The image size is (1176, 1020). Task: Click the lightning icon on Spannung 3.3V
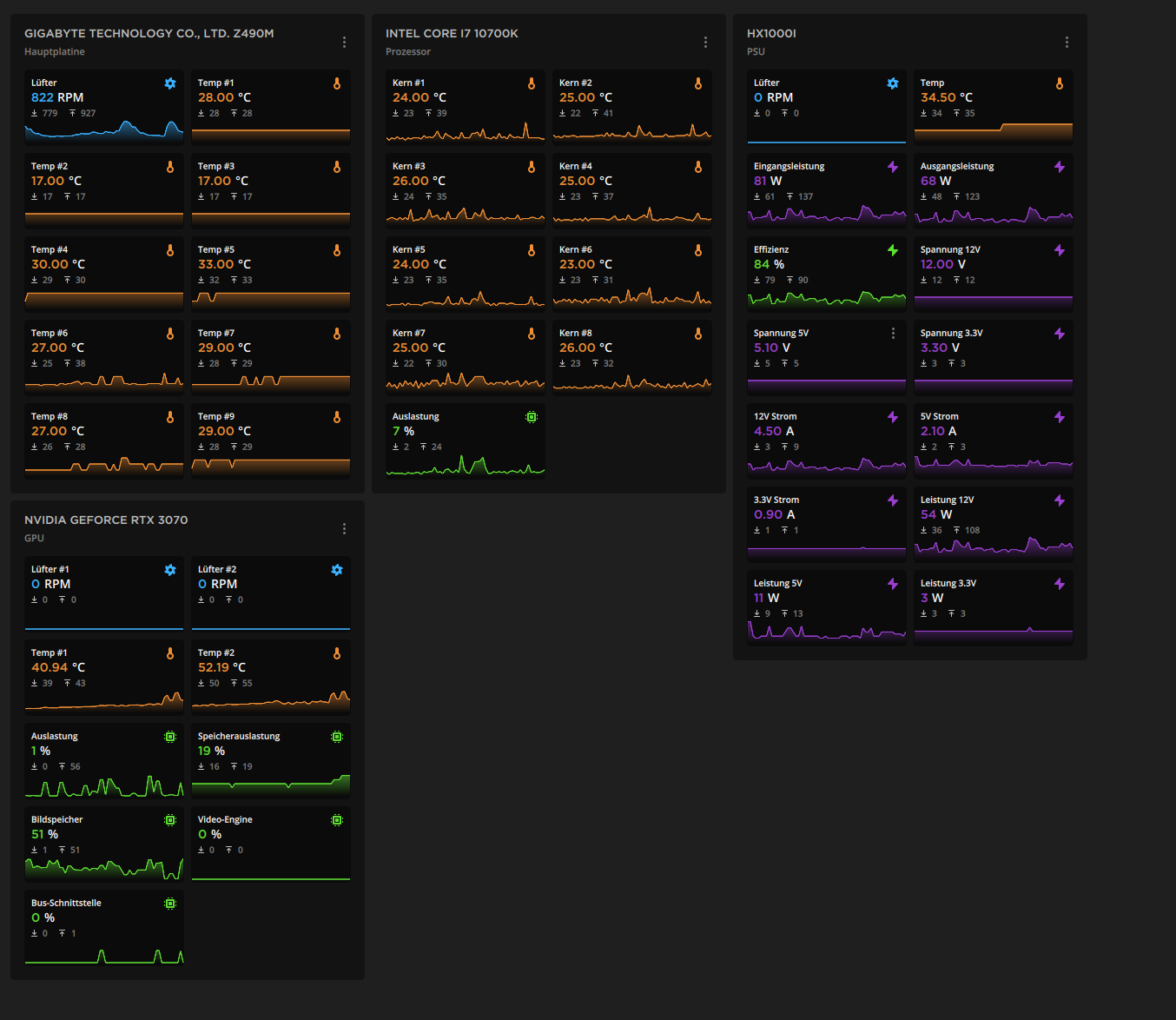(1060, 334)
